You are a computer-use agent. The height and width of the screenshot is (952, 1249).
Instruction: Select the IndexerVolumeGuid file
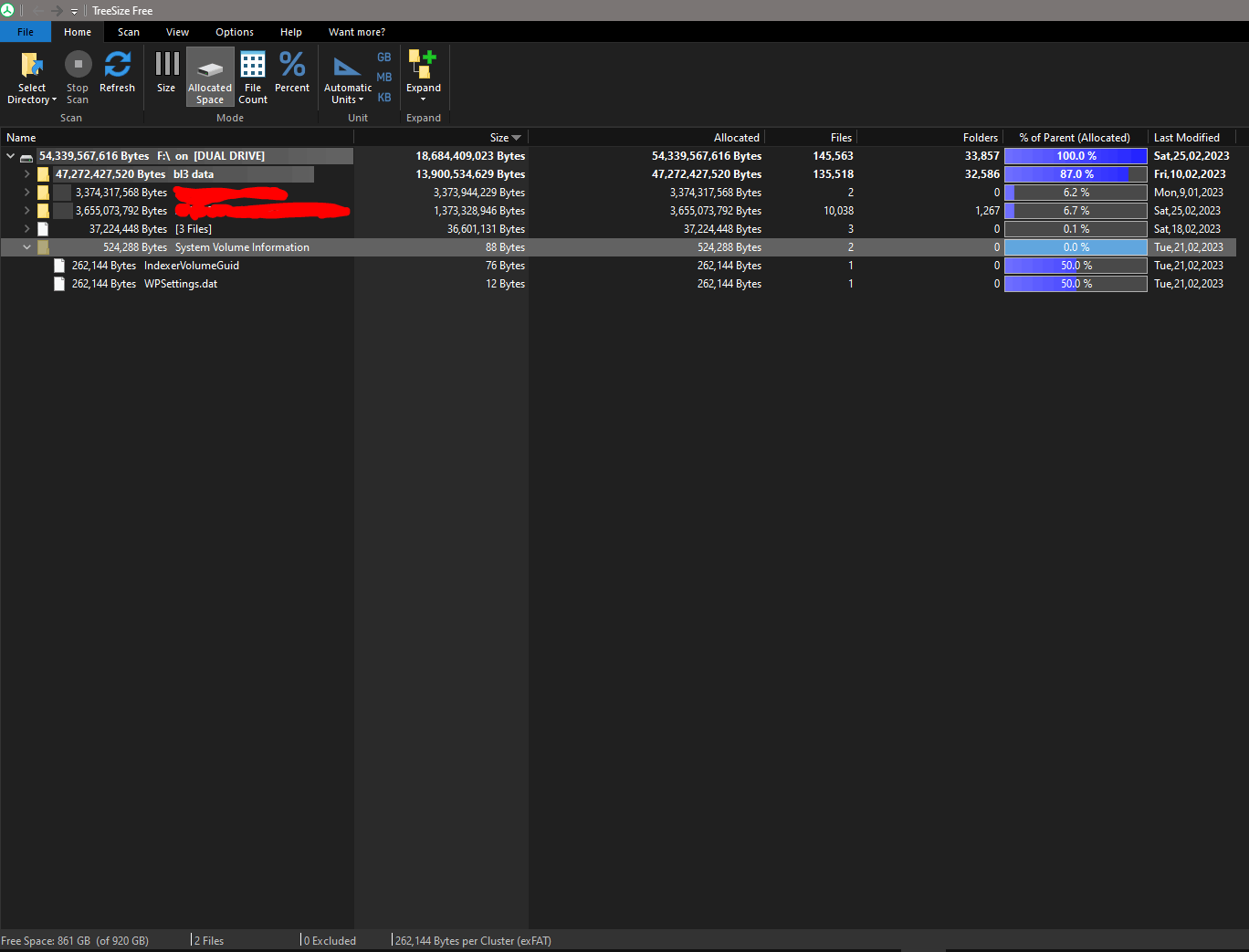(192, 266)
